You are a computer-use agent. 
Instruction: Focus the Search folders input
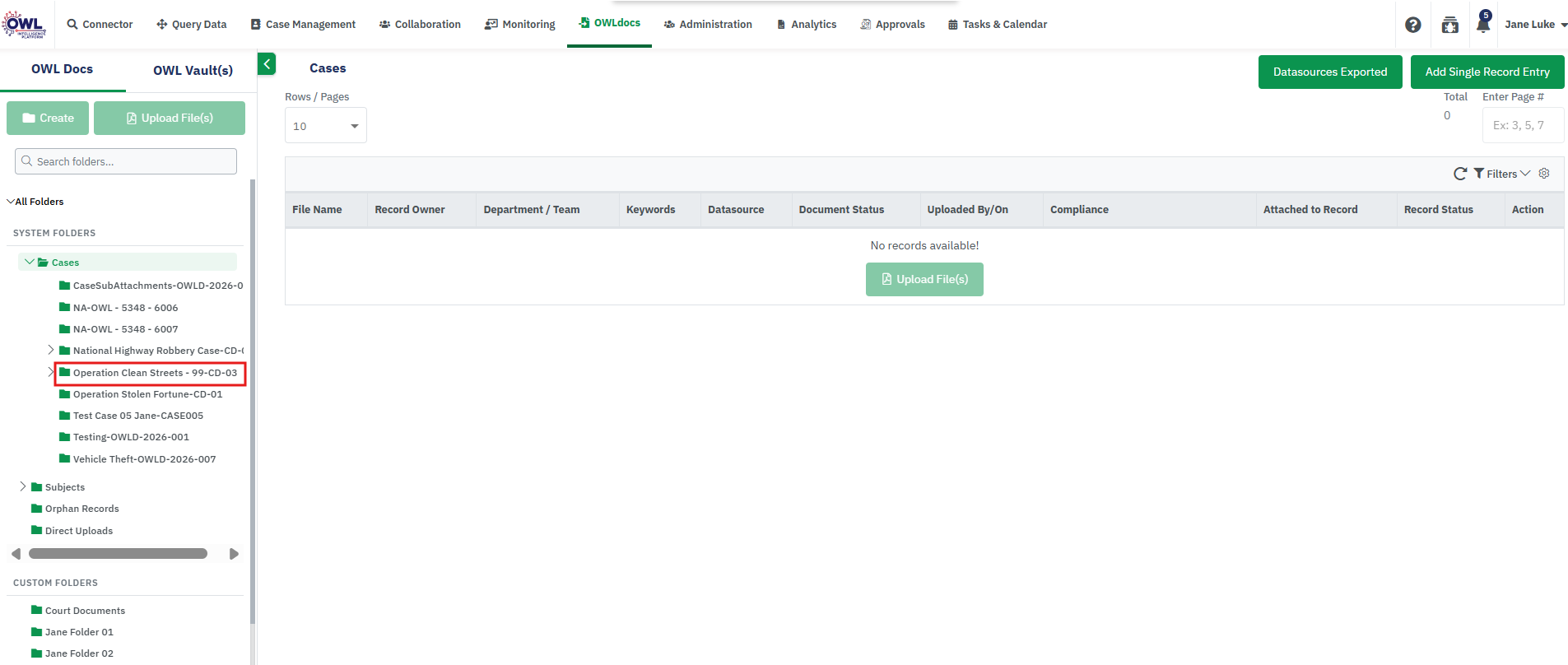coord(126,161)
